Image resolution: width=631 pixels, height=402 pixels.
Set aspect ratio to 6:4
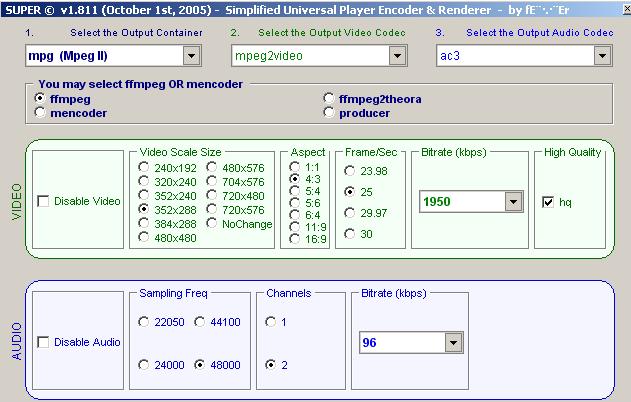tap(295, 214)
